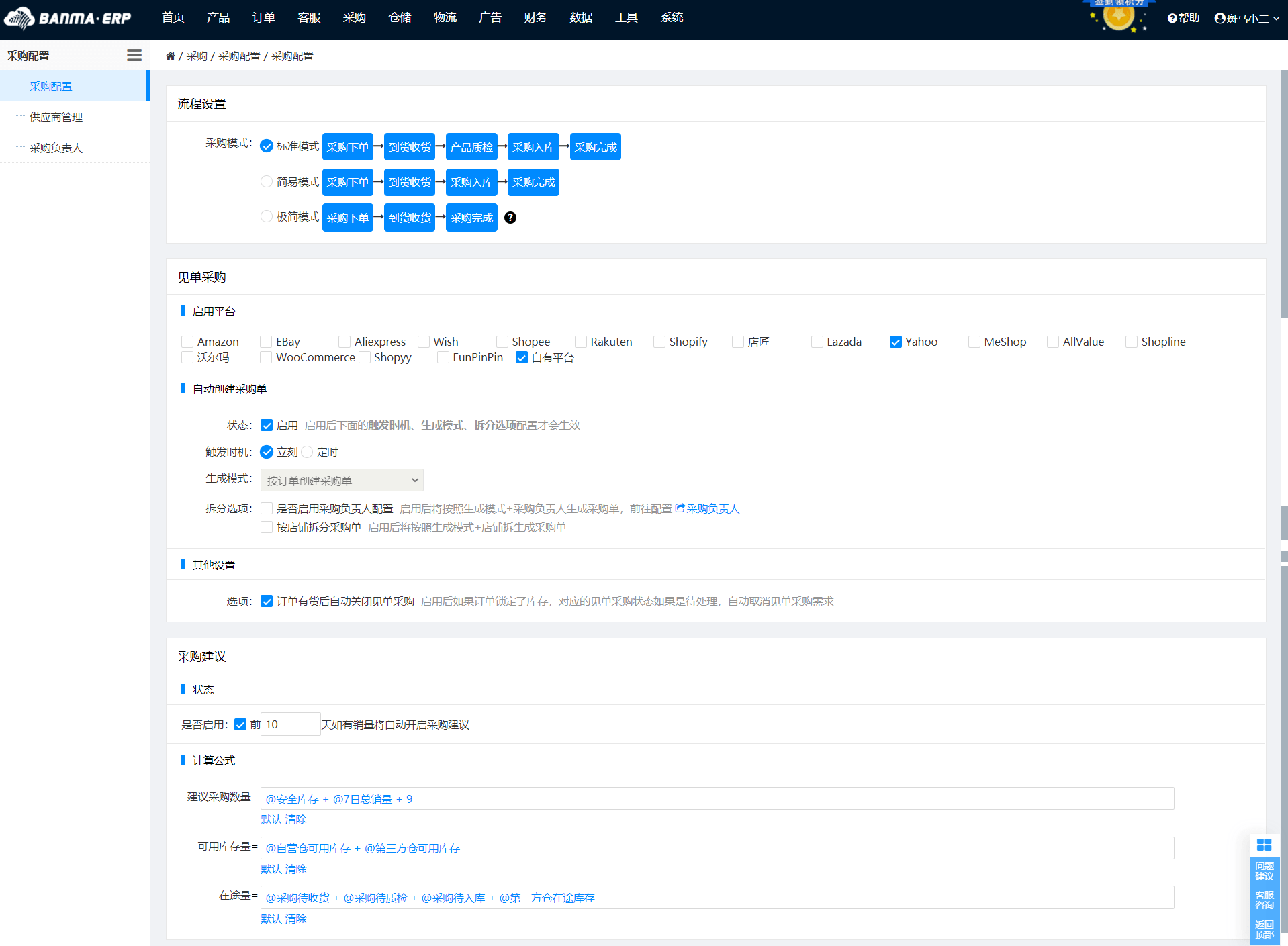Open 供应商管理 in the sidebar

74,117
